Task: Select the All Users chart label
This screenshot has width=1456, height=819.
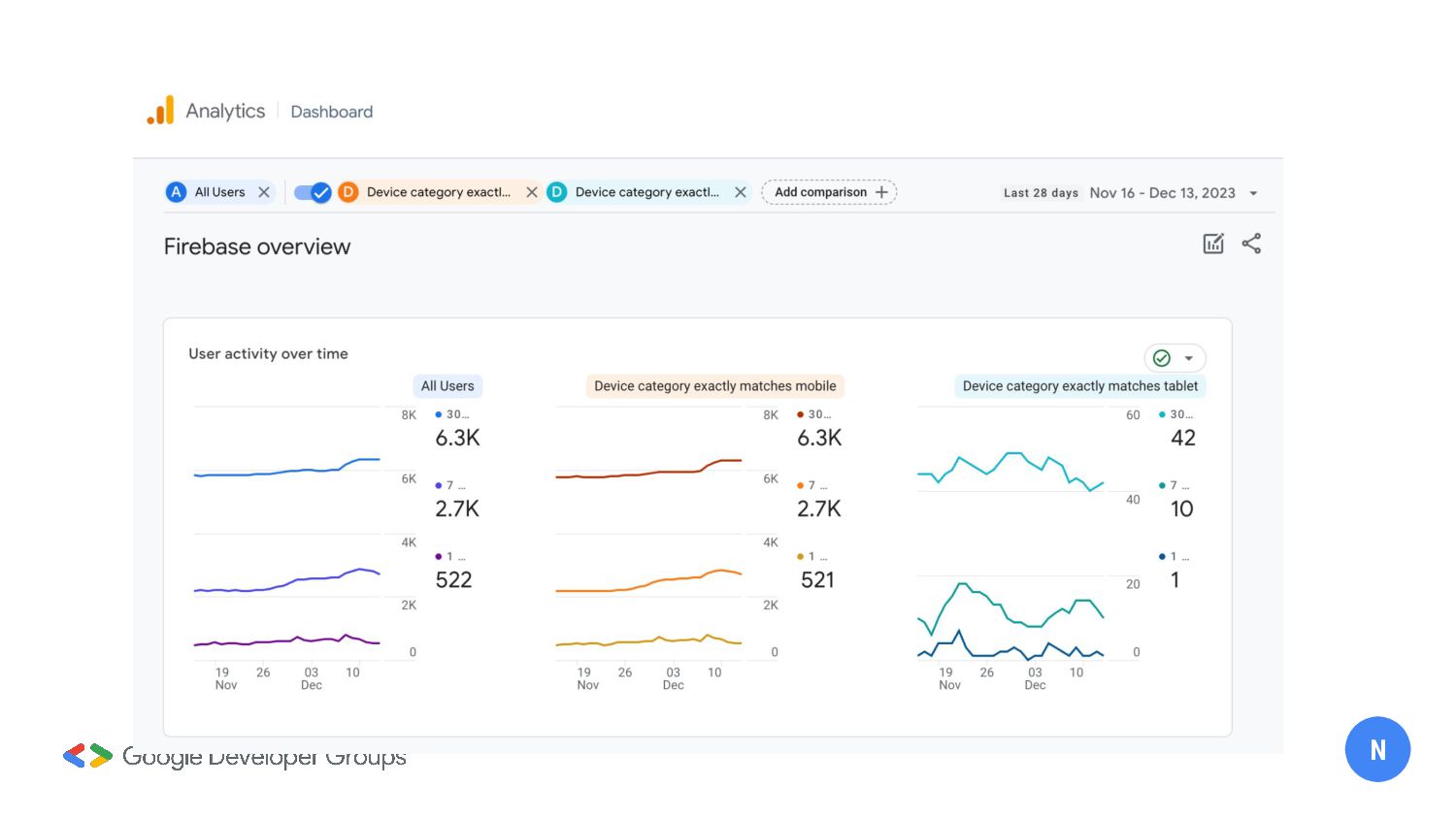Action: point(447,386)
